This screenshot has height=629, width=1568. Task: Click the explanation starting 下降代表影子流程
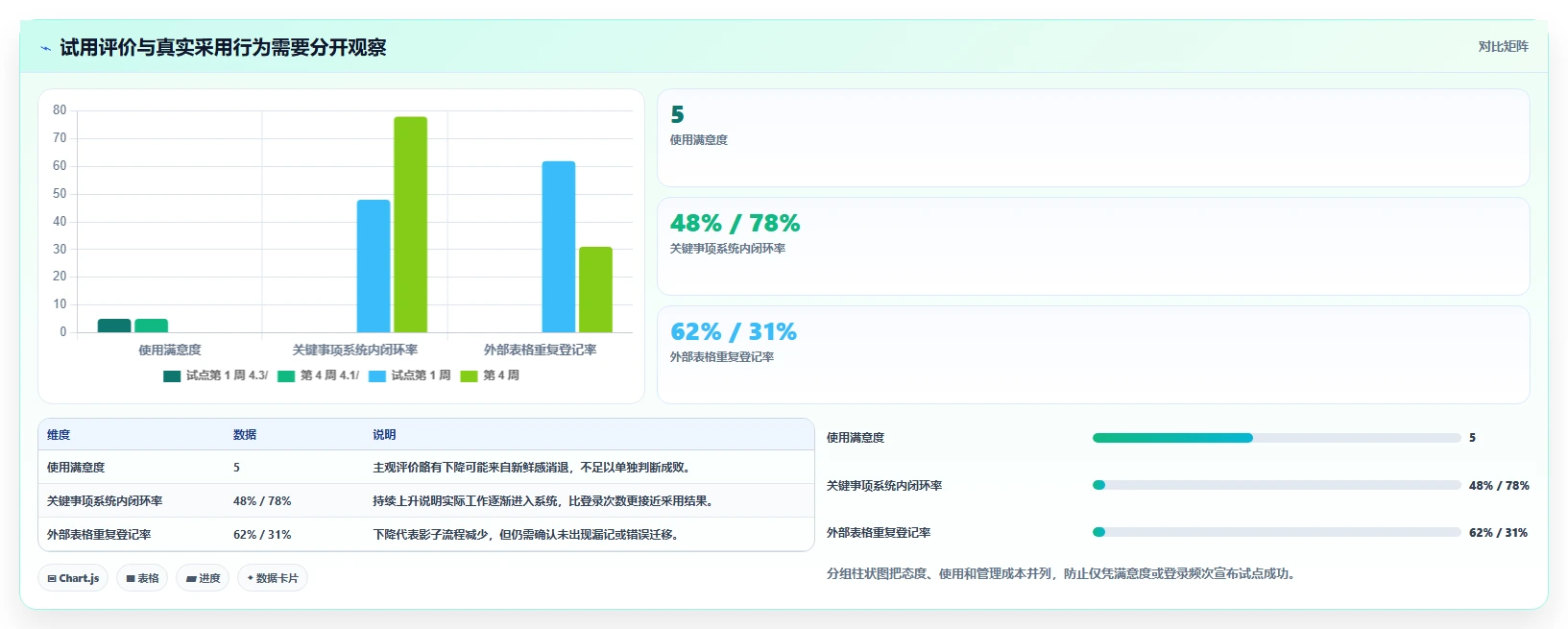pyautogui.click(x=528, y=535)
